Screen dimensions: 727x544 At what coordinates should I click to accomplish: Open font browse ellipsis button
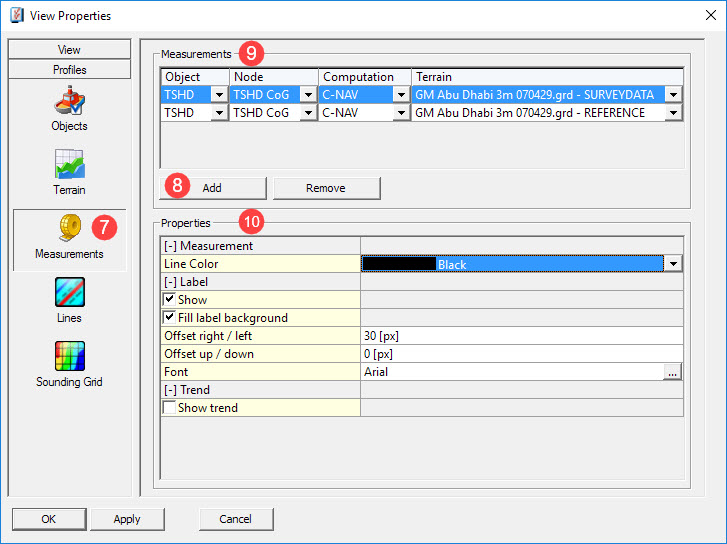(x=673, y=372)
